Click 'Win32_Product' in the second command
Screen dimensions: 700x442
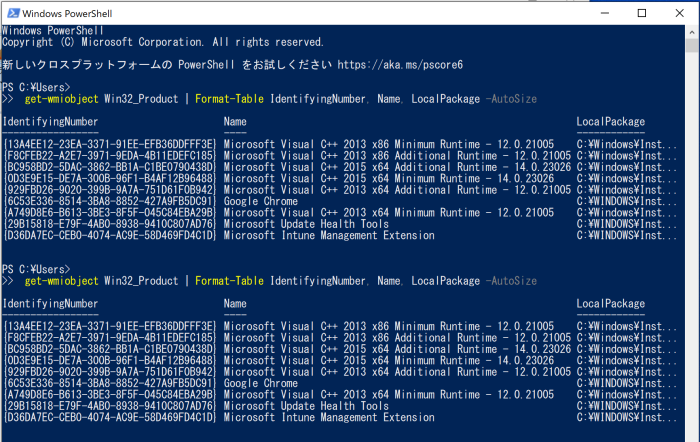(x=141, y=281)
